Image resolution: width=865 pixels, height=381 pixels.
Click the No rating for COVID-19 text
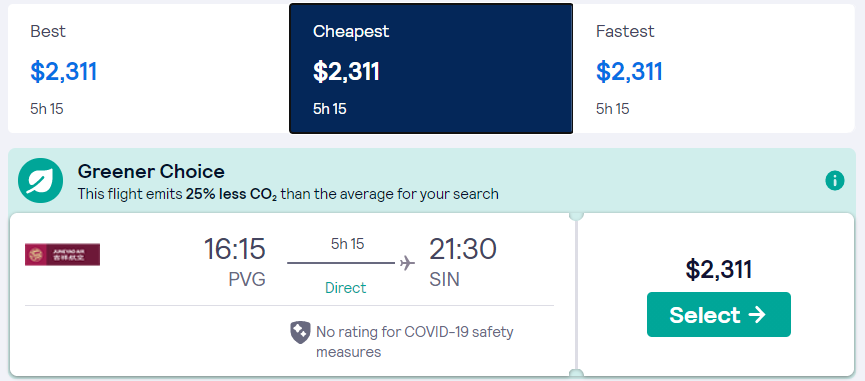click(x=415, y=342)
